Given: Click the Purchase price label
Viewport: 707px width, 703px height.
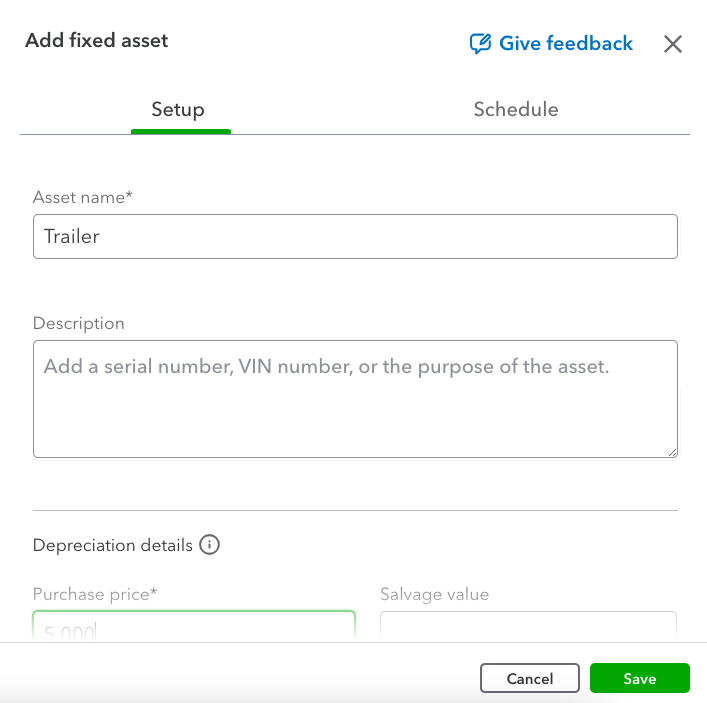Looking at the screenshot, I should (95, 595).
